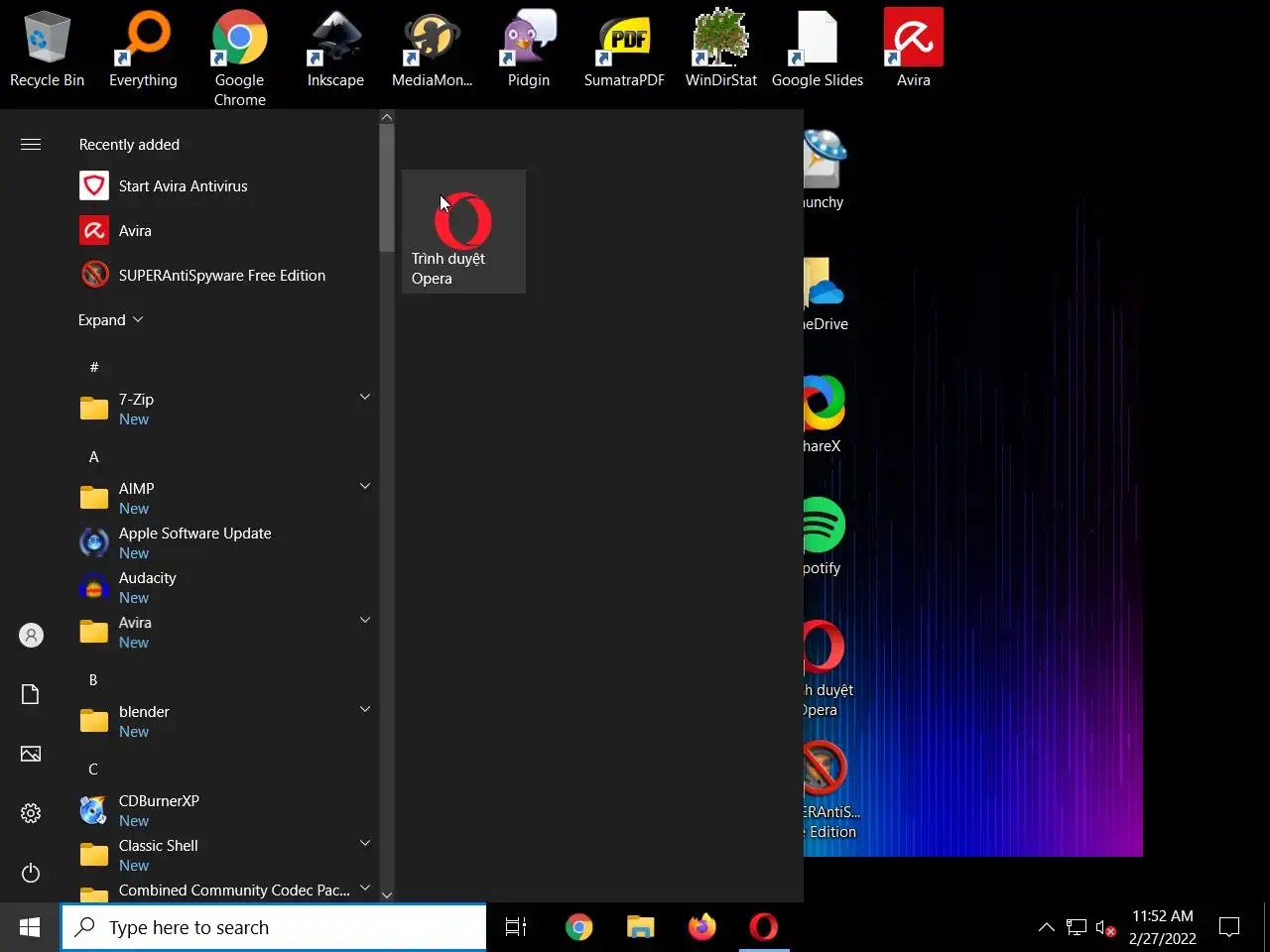
Task: Open the Launchy desktop icon
Action: pyautogui.click(x=824, y=171)
